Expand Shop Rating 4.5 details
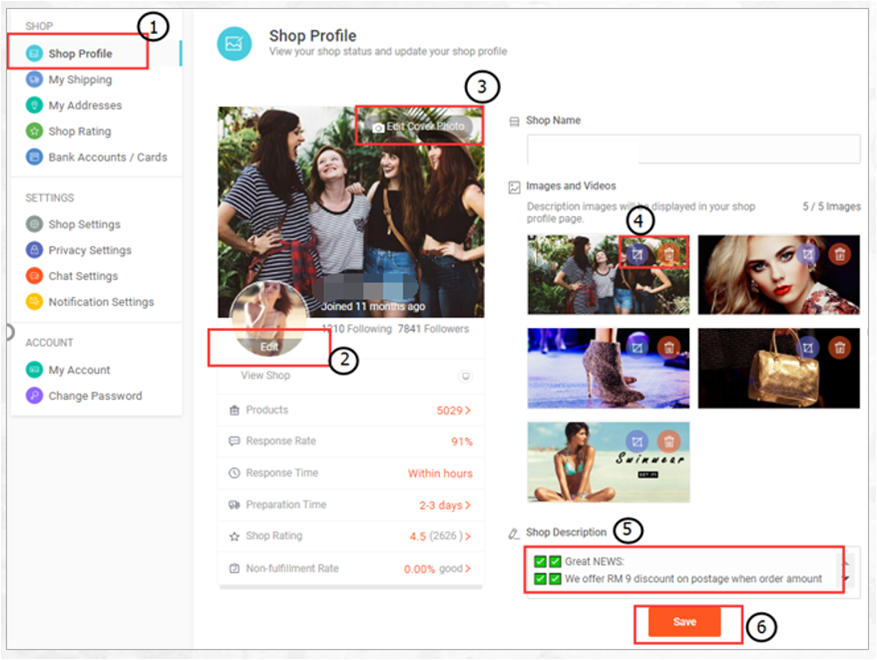Viewport: 877px width, 660px height. tap(440, 536)
